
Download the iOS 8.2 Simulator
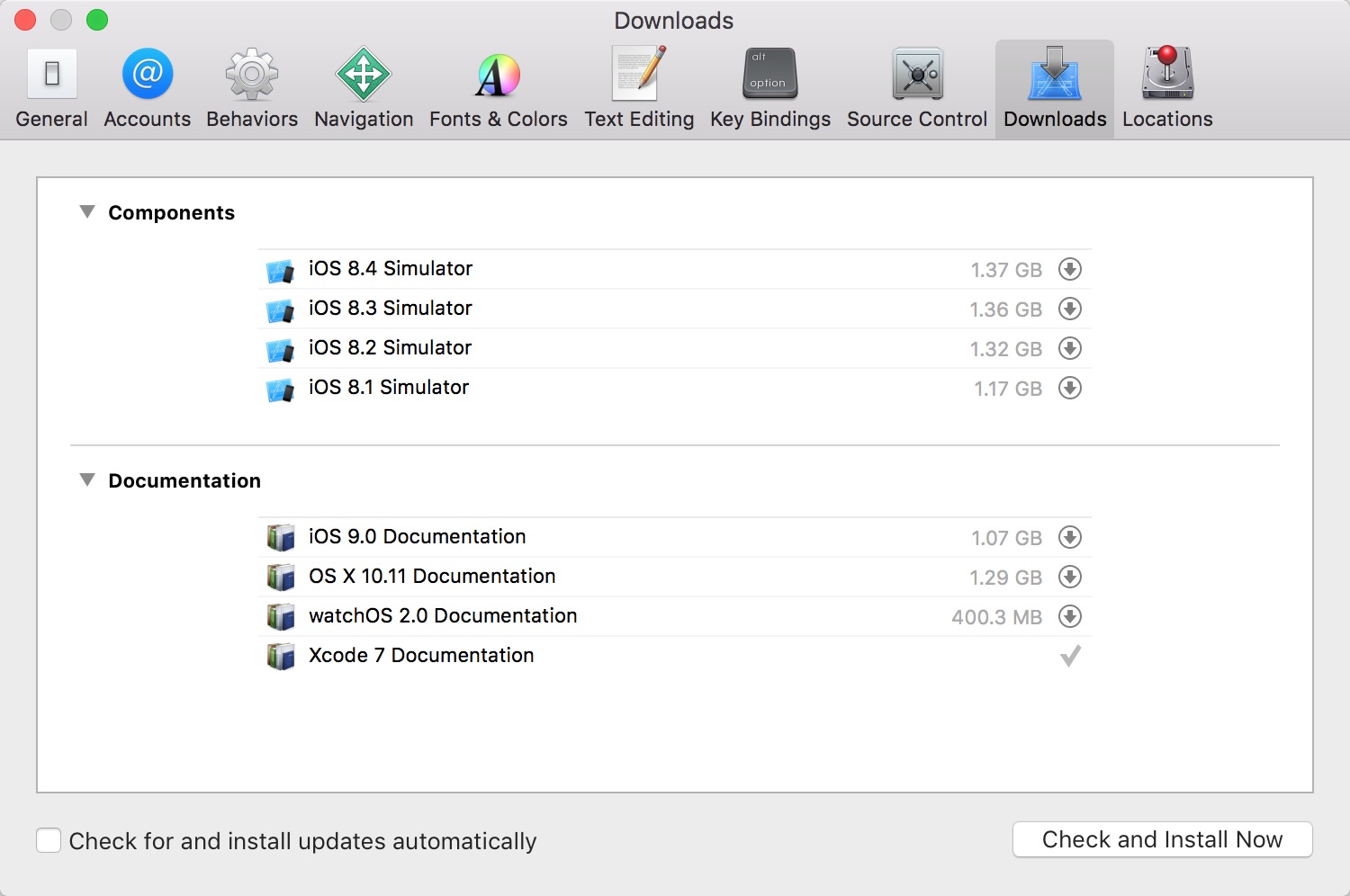1070,348
